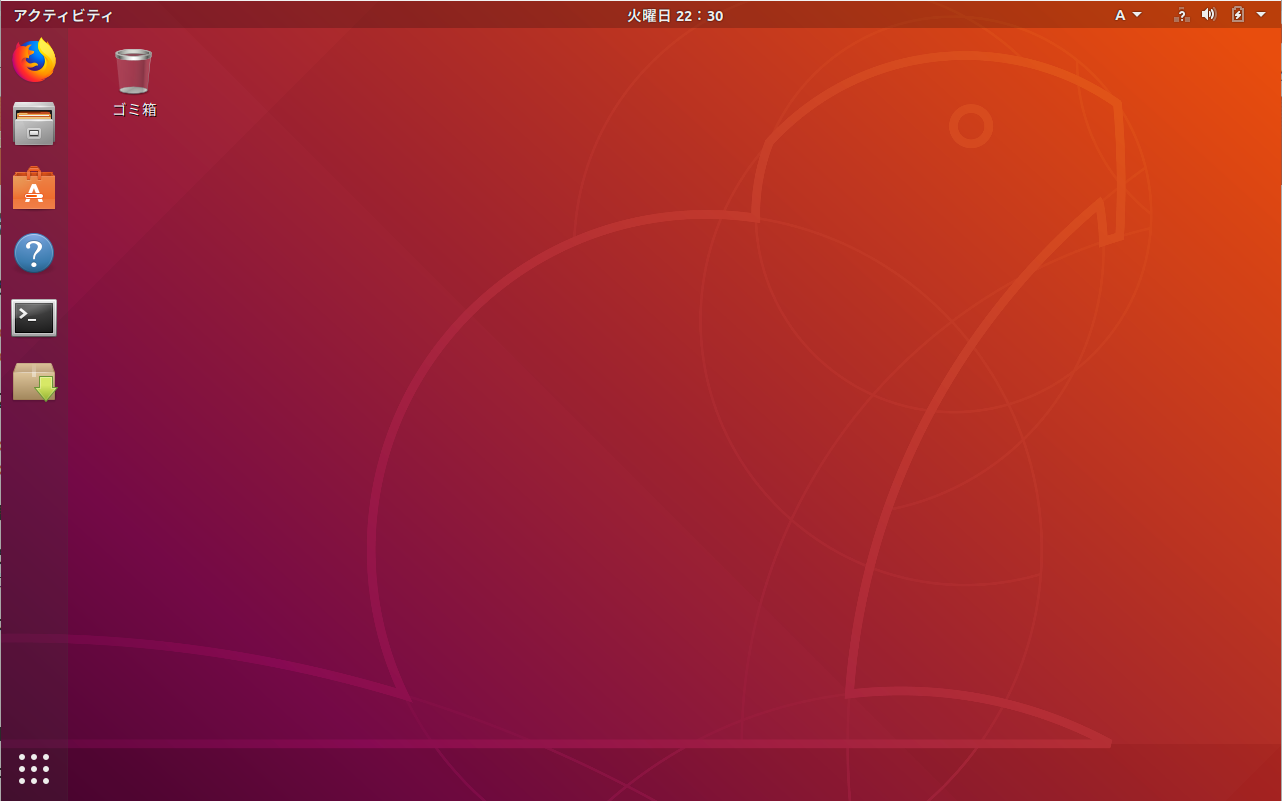Open the input source 'A' menu

coord(1128,15)
